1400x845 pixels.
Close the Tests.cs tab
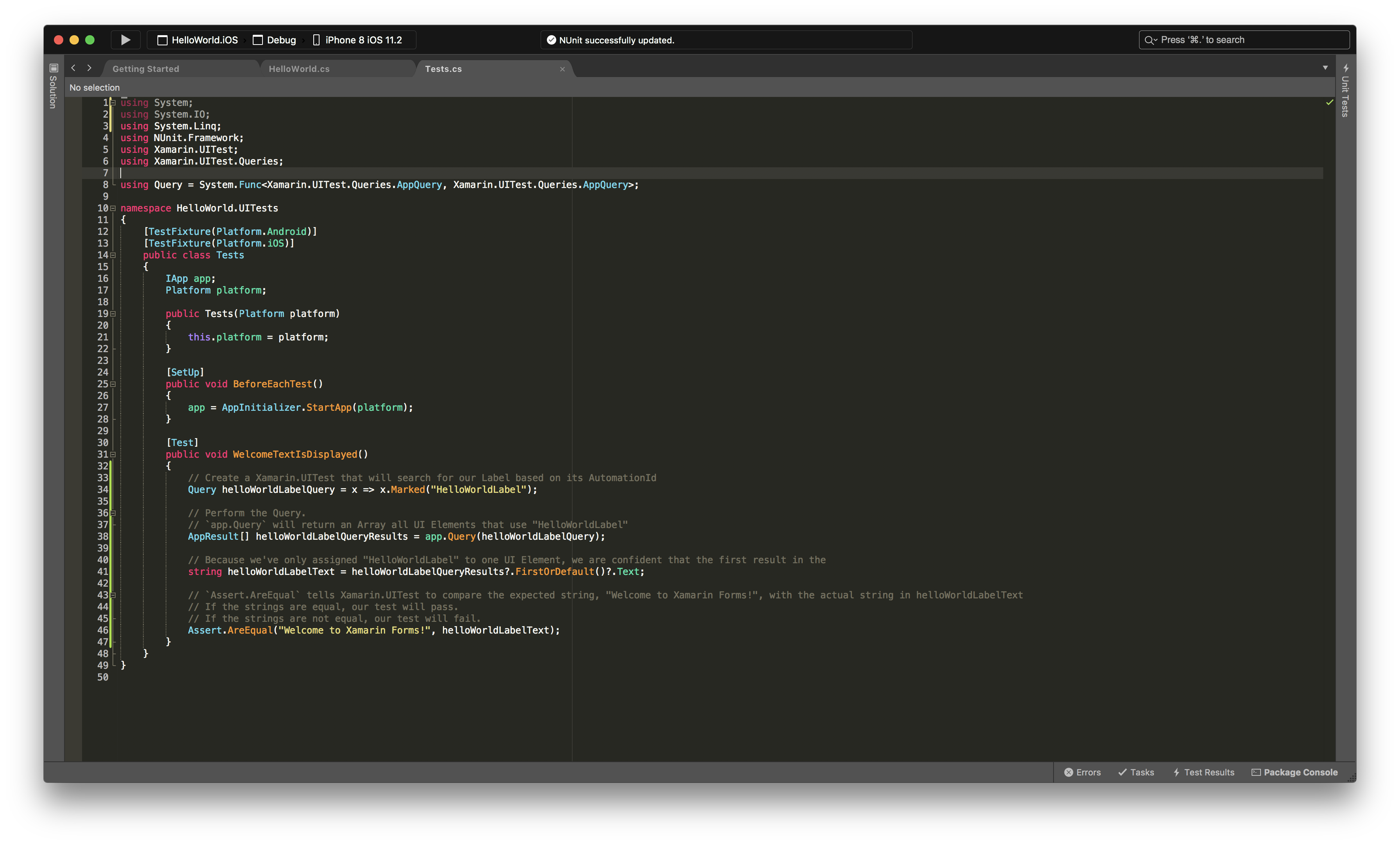point(562,69)
